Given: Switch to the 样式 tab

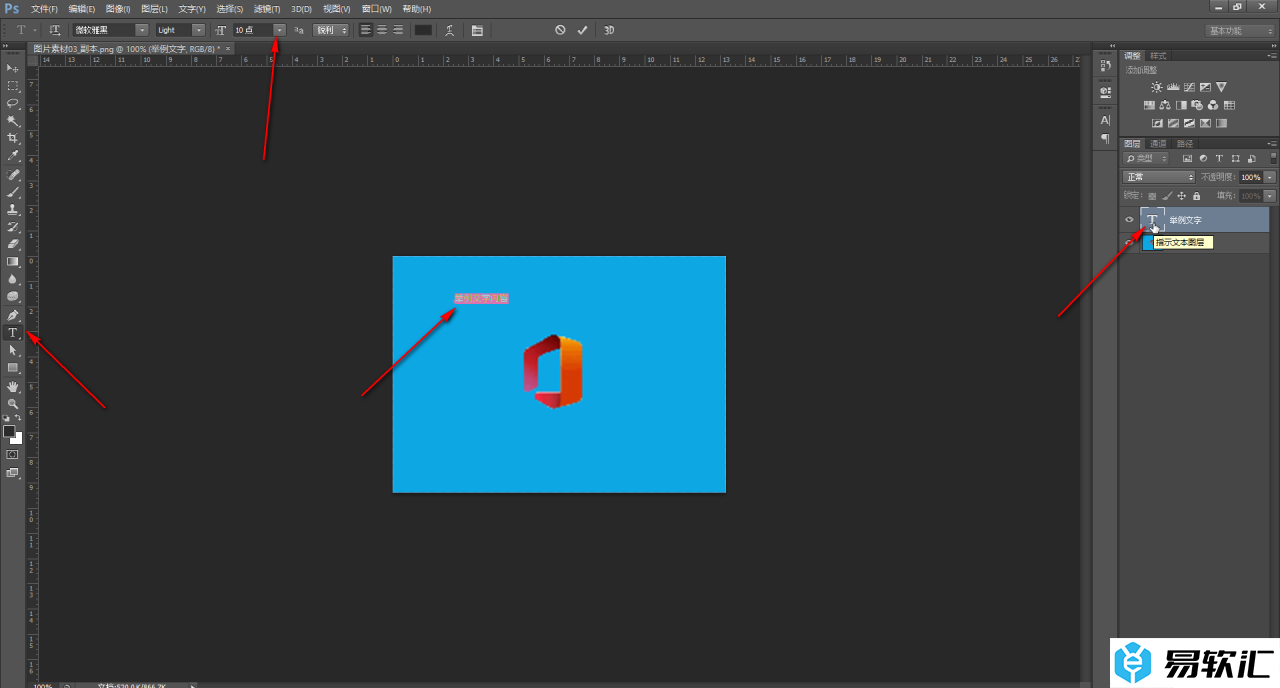Looking at the screenshot, I should (1158, 56).
